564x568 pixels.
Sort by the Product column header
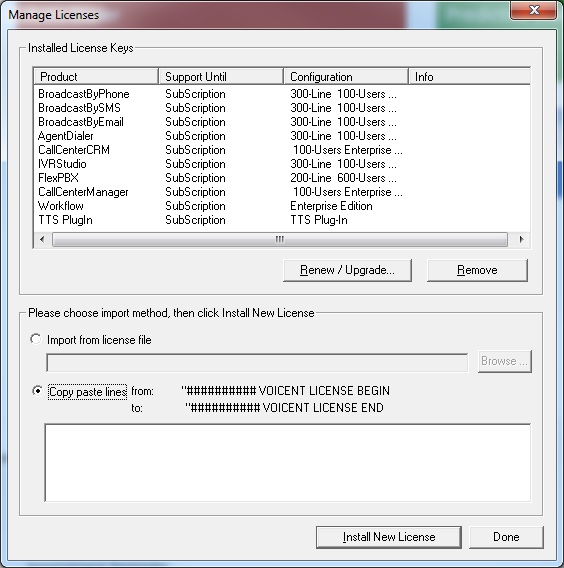click(96, 76)
